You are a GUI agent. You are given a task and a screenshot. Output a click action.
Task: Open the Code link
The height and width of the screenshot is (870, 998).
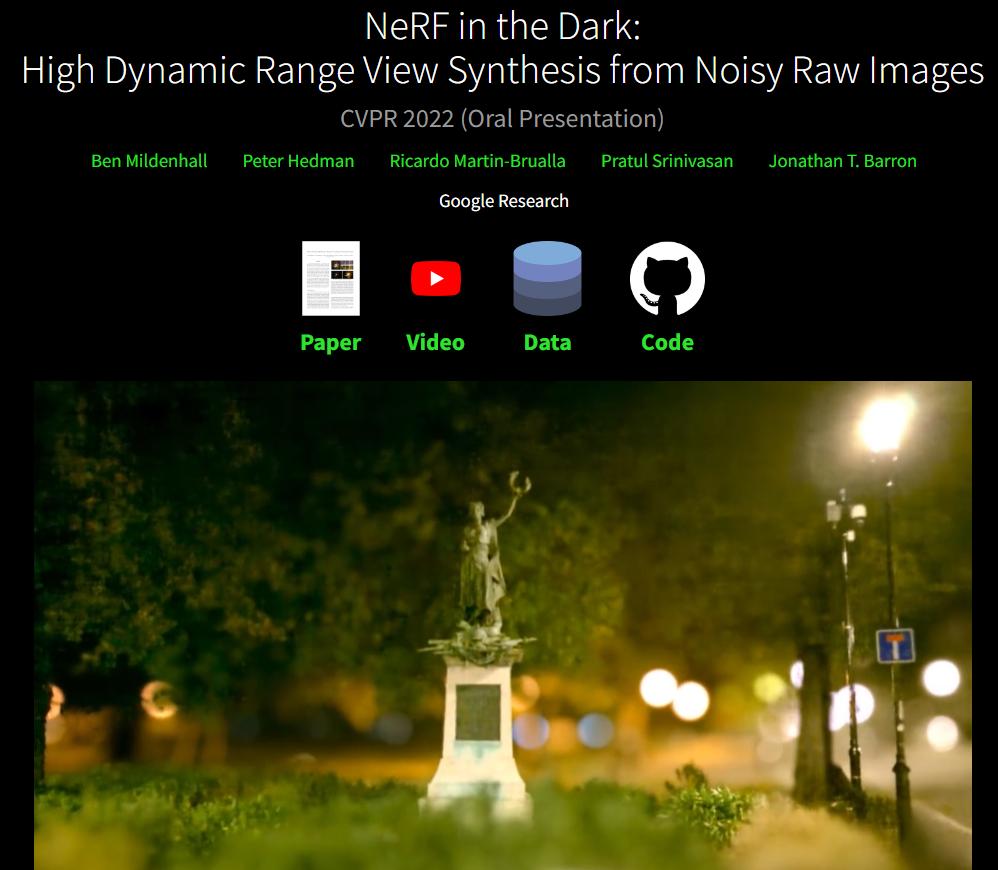click(667, 342)
